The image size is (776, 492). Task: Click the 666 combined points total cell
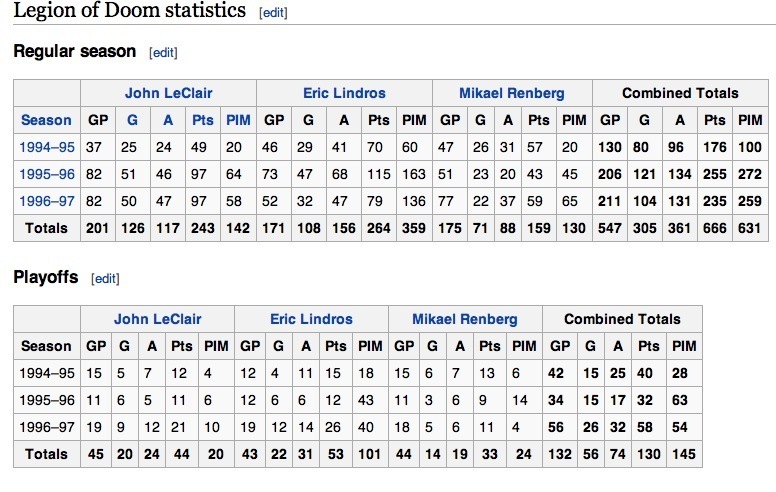point(712,228)
